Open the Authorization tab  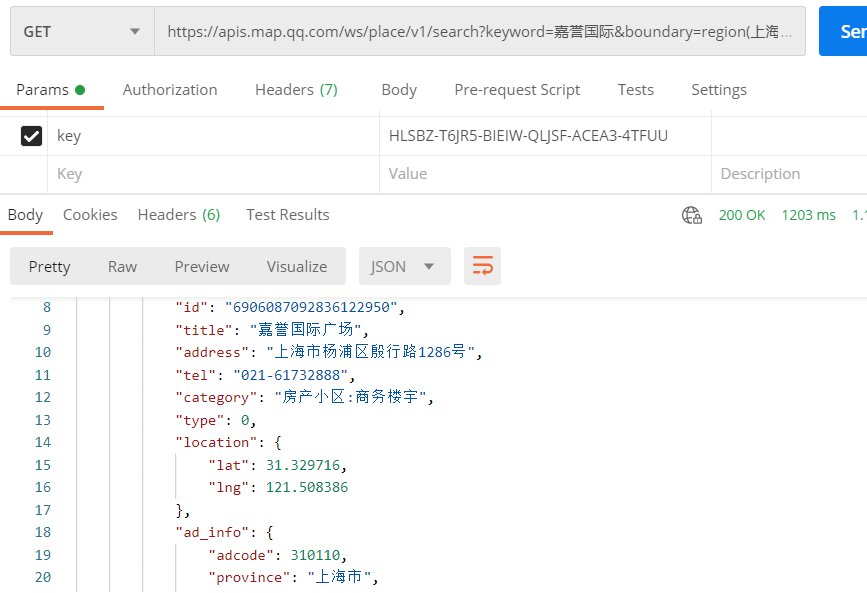pyautogui.click(x=170, y=90)
